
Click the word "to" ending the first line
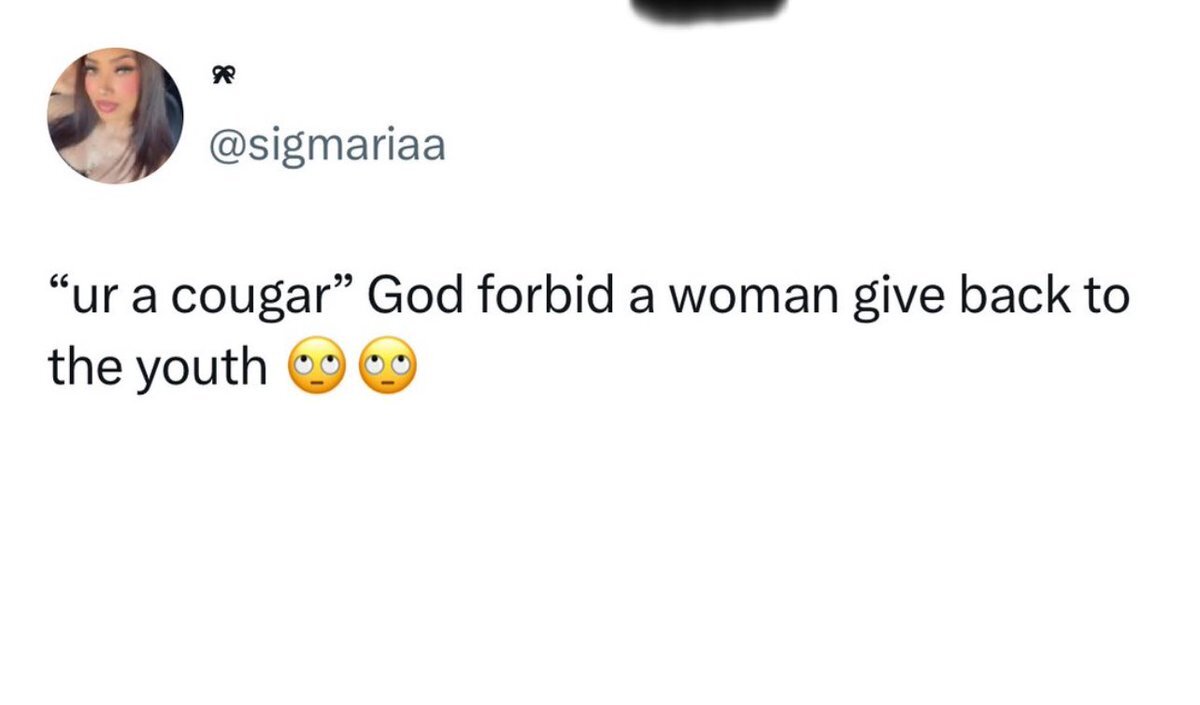point(1109,299)
